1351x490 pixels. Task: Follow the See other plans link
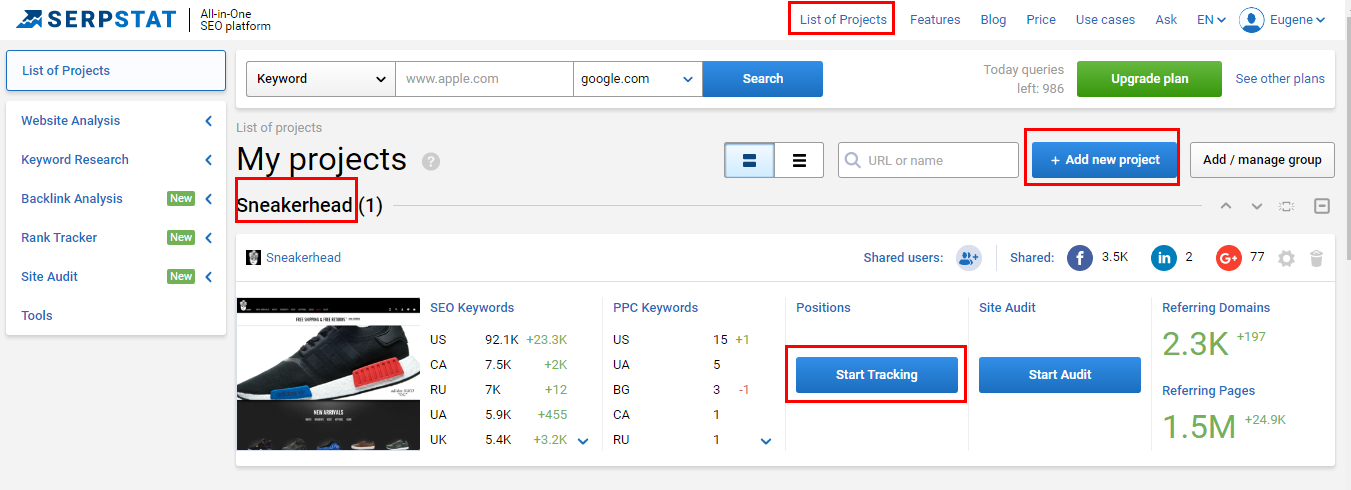(1280, 79)
